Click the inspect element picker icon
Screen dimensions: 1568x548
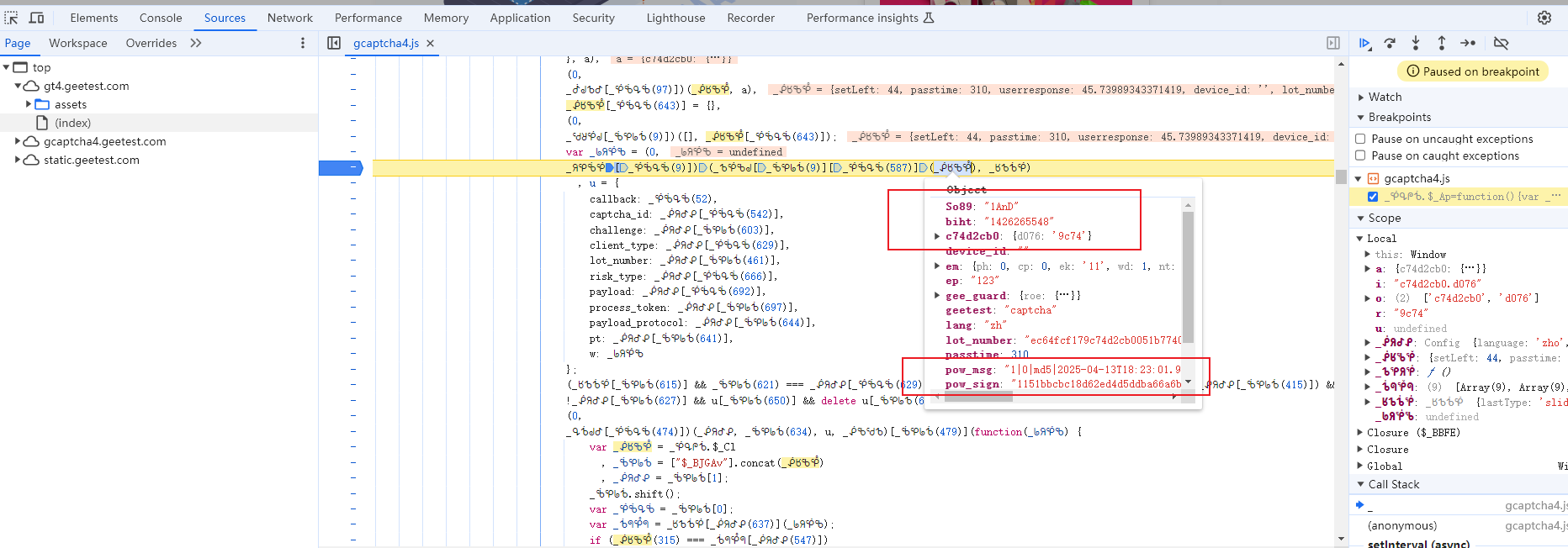(x=11, y=18)
